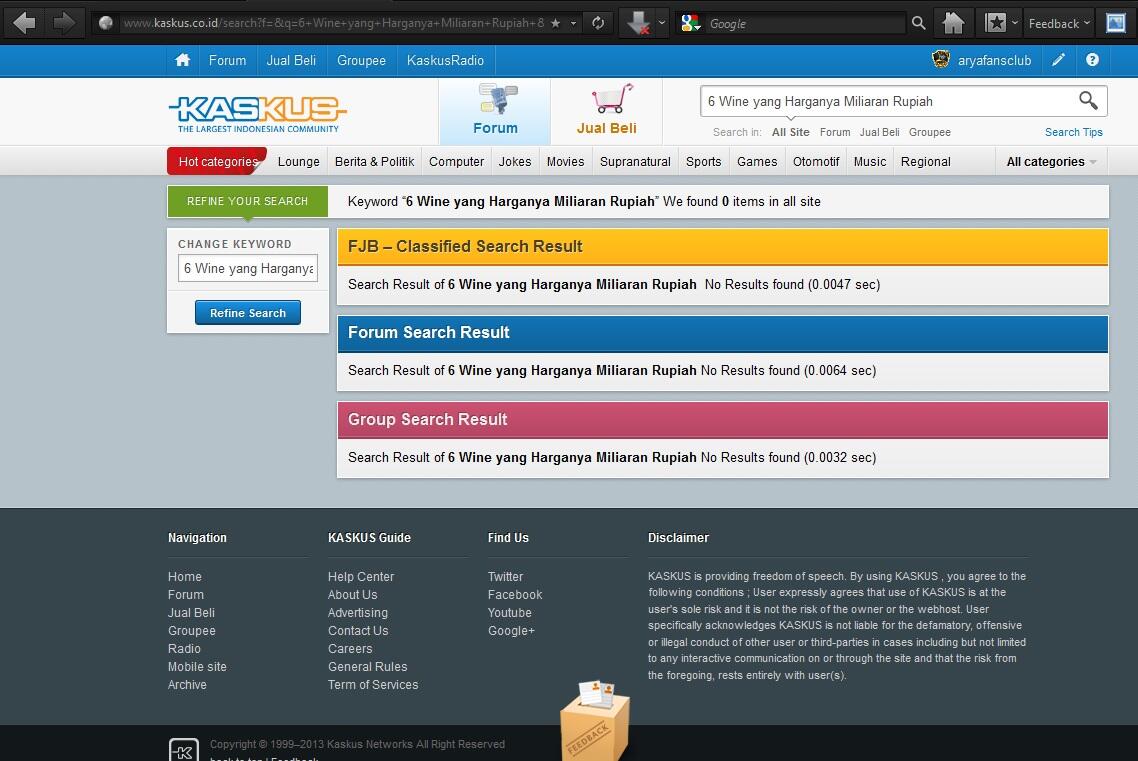Open Help Center footer link
The height and width of the screenshot is (761, 1138).
tap(361, 577)
